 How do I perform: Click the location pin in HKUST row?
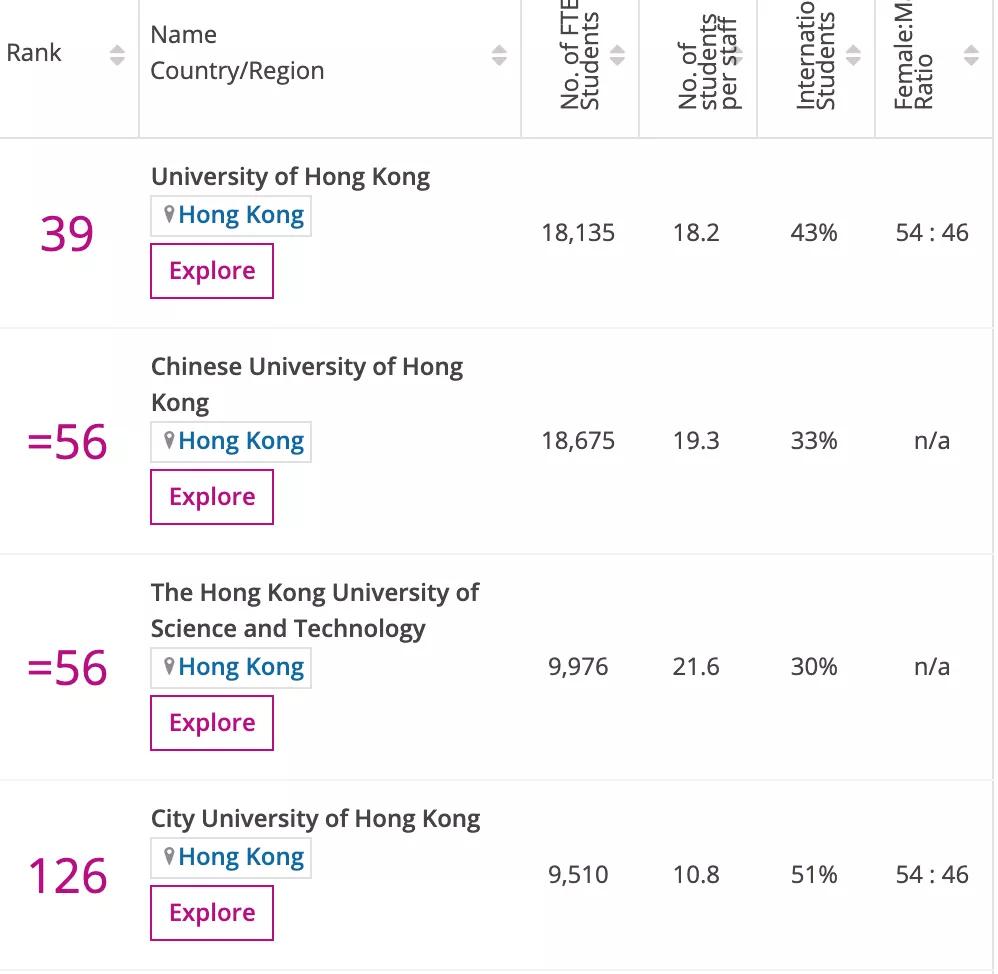tap(168, 666)
